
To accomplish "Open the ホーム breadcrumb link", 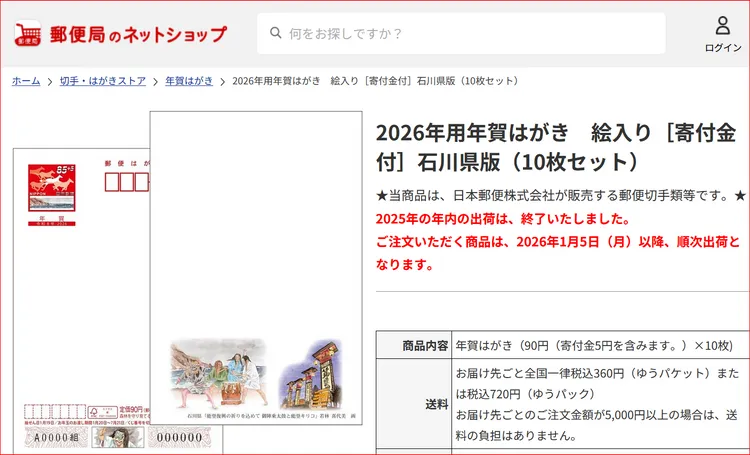I will click(x=26, y=81).
